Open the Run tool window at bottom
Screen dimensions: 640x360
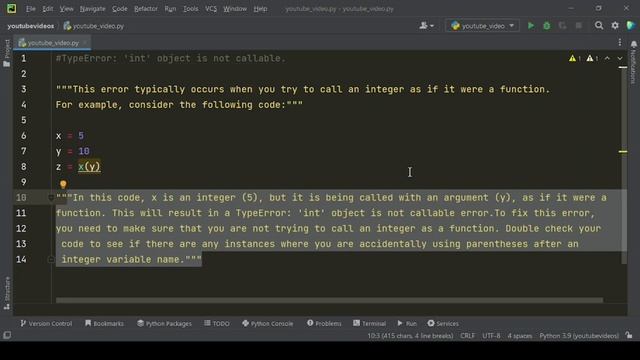(x=407, y=323)
